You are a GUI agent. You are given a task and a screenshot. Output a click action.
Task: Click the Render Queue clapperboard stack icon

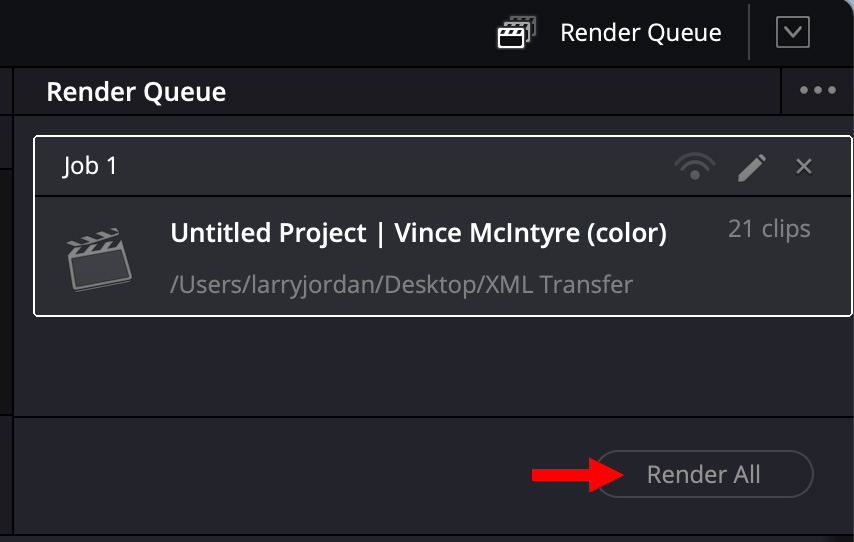coord(517,33)
